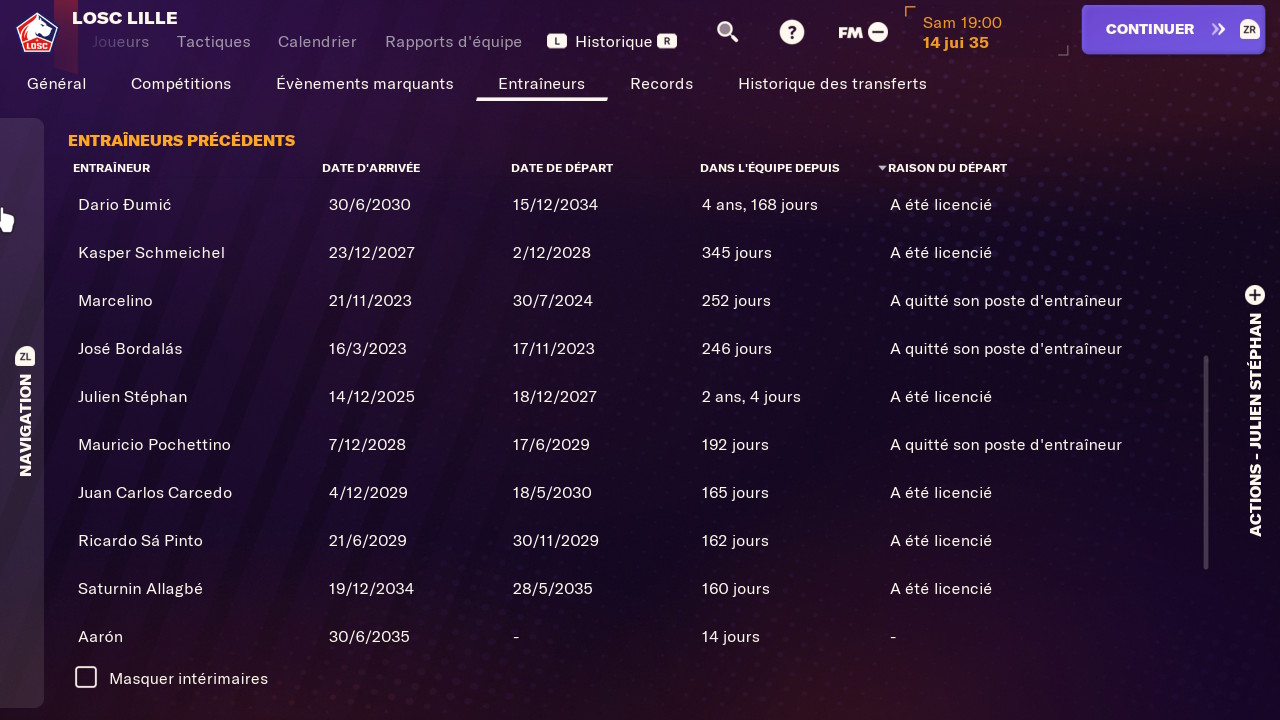This screenshot has width=1280, height=720.
Task: Click the date and time display
Action: pyautogui.click(x=961, y=32)
